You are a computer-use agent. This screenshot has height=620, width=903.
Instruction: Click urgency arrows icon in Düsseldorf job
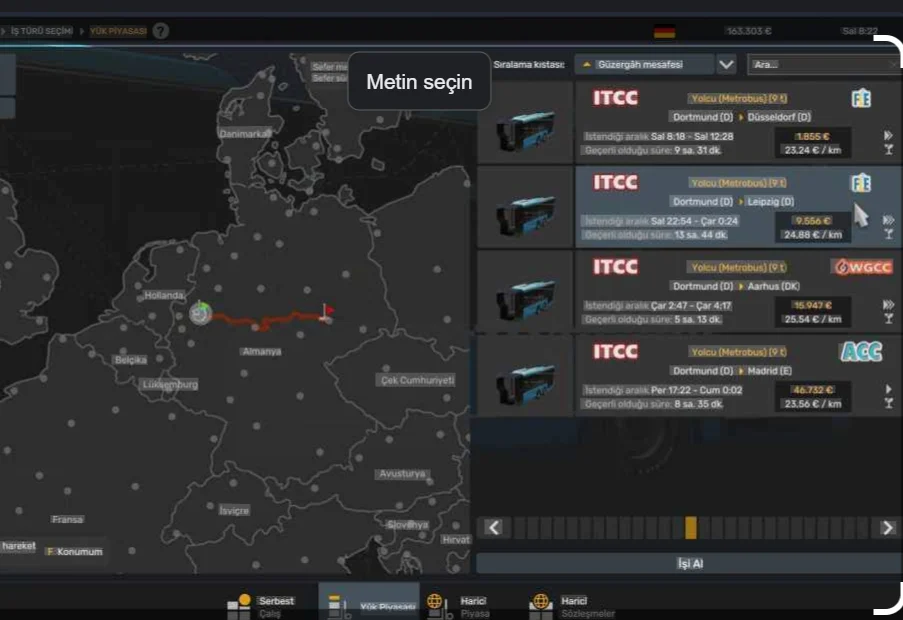click(x=888, y=135)
